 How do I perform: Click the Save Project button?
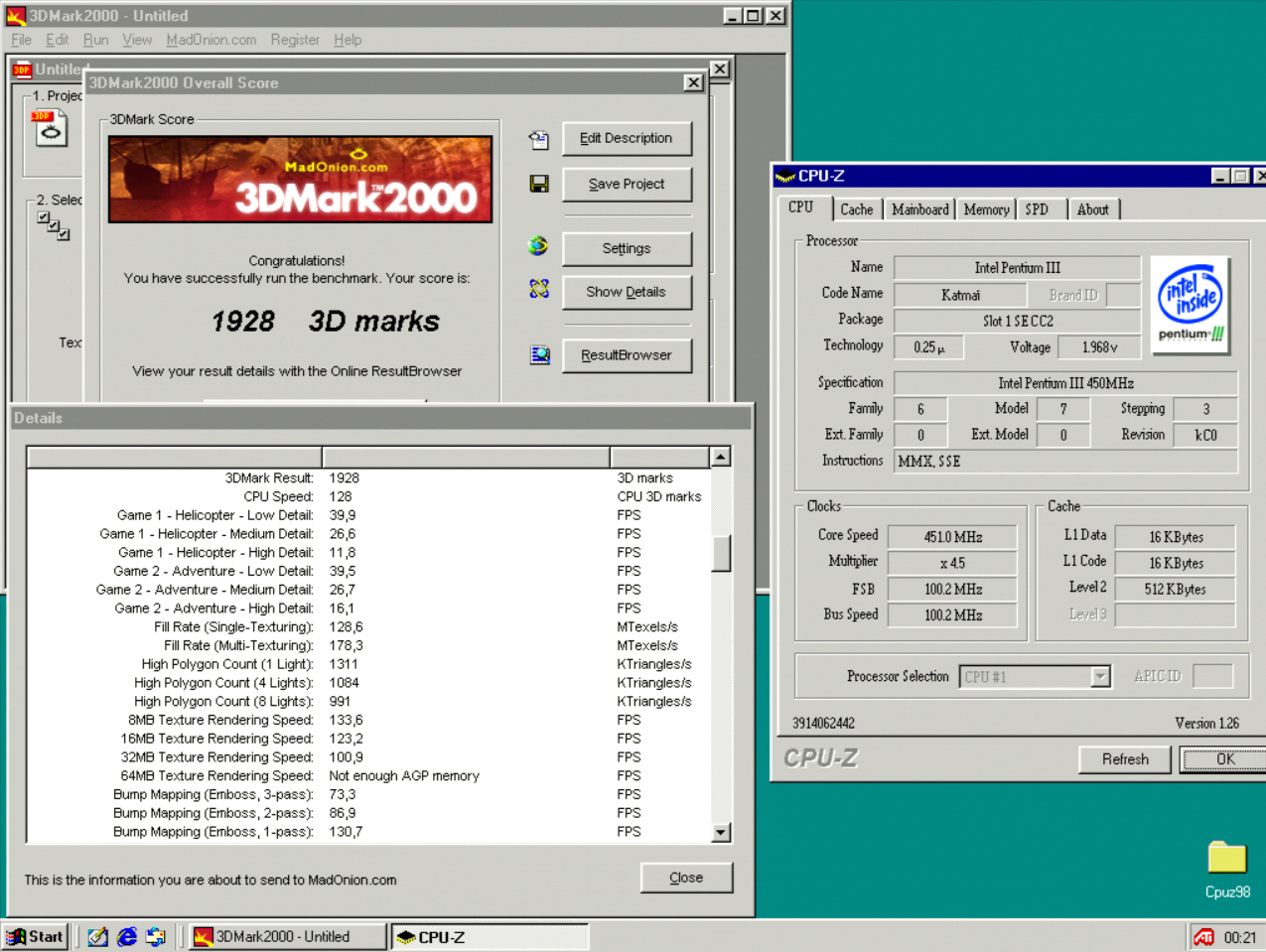[x=627, y=184]
